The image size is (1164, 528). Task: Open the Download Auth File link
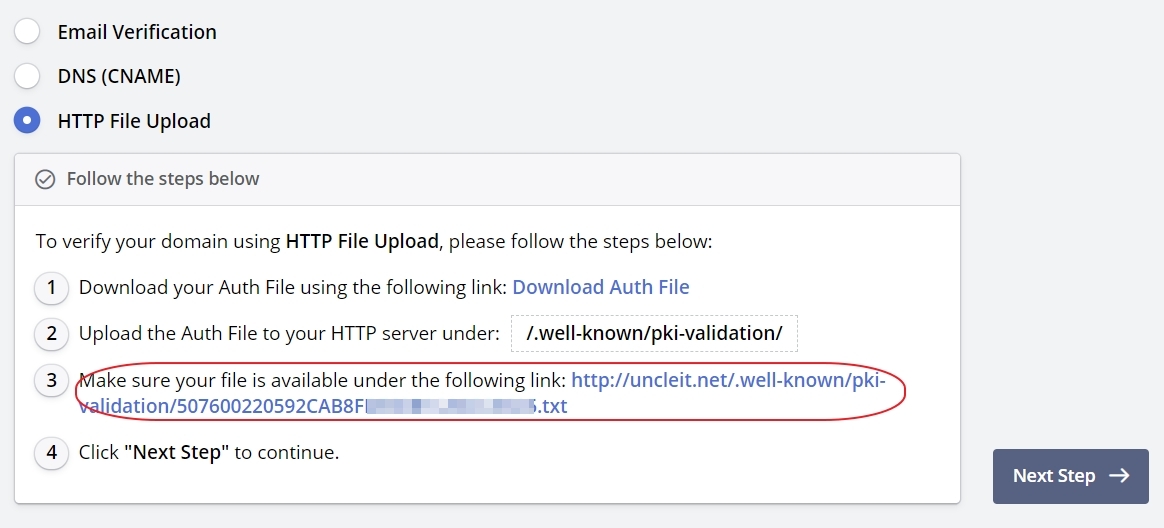click(601, 288)
